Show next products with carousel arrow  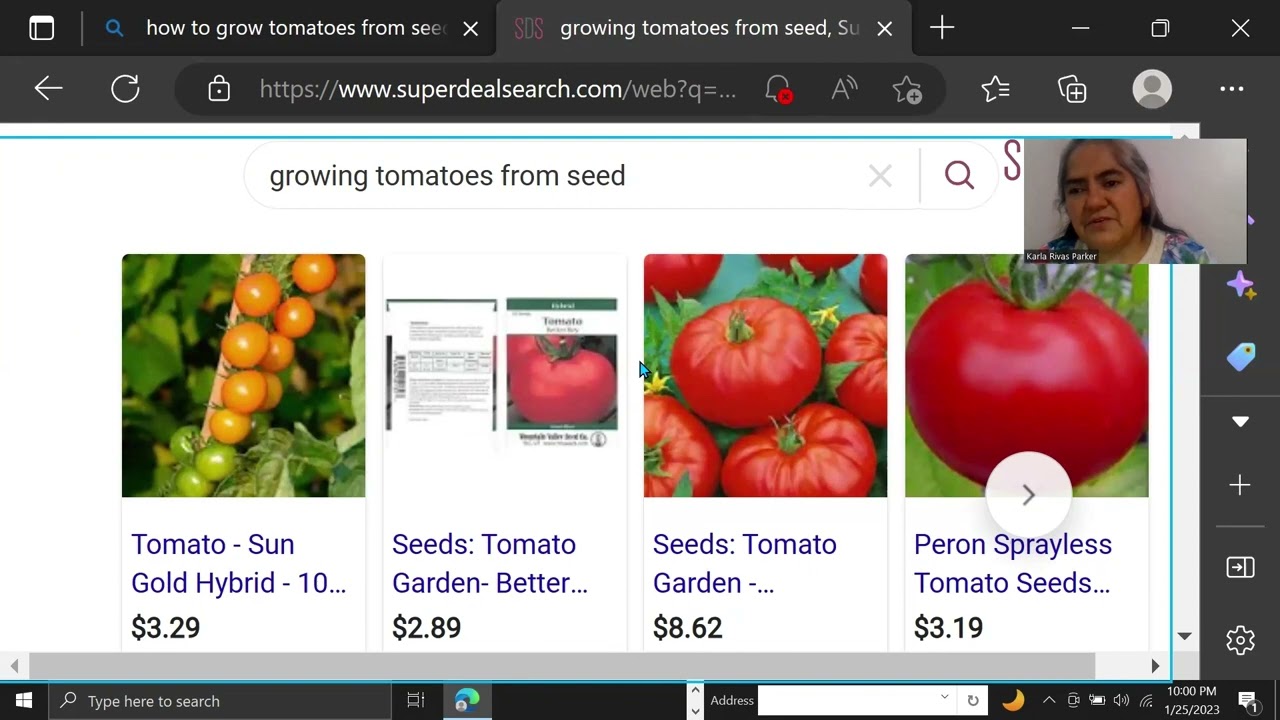(x=1028, y=495)
